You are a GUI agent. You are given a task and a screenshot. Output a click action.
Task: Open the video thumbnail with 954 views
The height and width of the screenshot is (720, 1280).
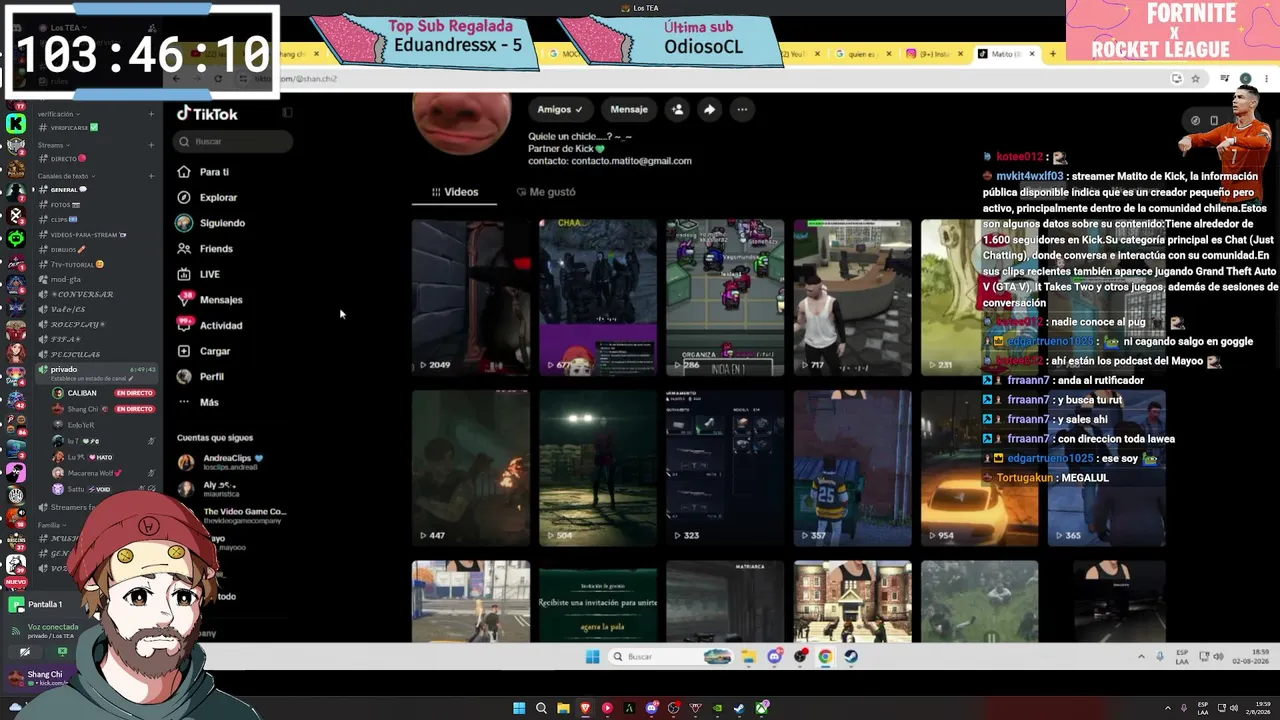979,468
